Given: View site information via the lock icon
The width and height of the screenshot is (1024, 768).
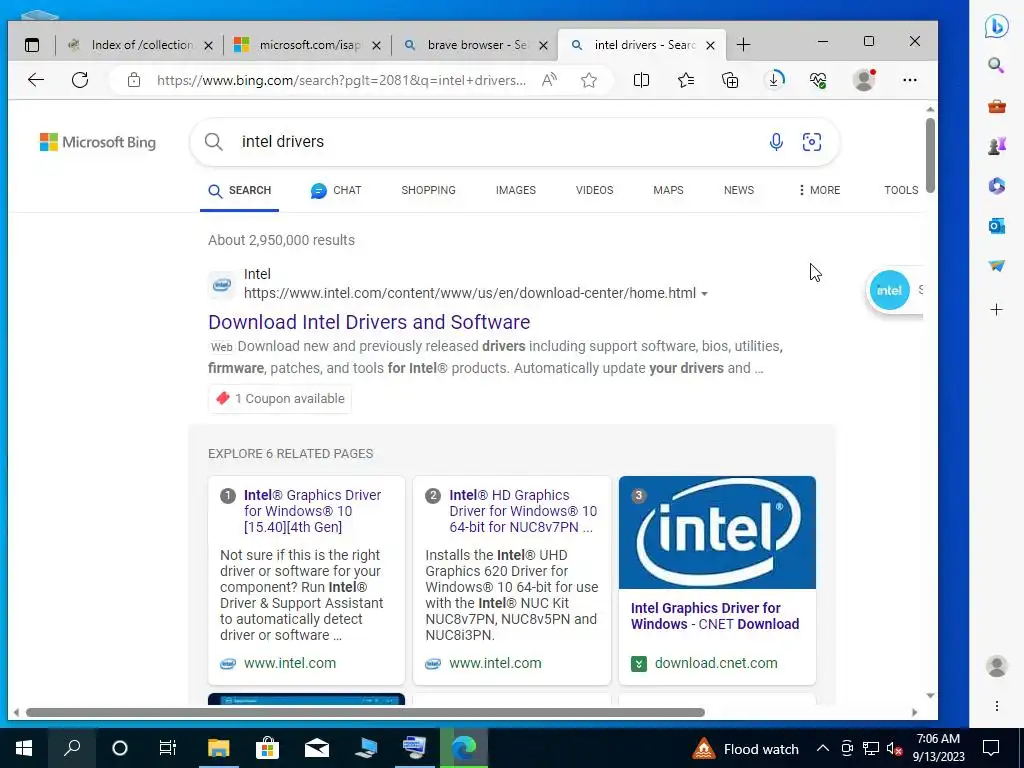Looking at the screenshot, I should pyautogui.click(x=134, y=80).
